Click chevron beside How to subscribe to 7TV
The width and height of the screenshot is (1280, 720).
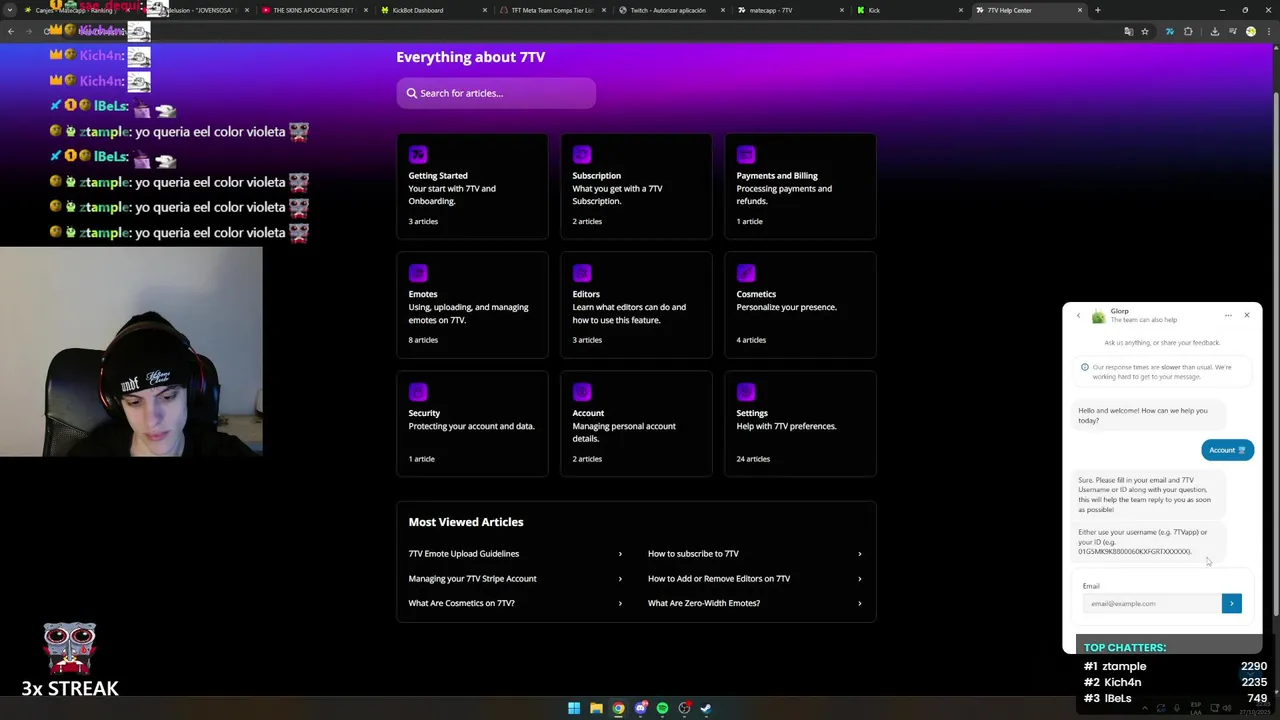[860, 554]
